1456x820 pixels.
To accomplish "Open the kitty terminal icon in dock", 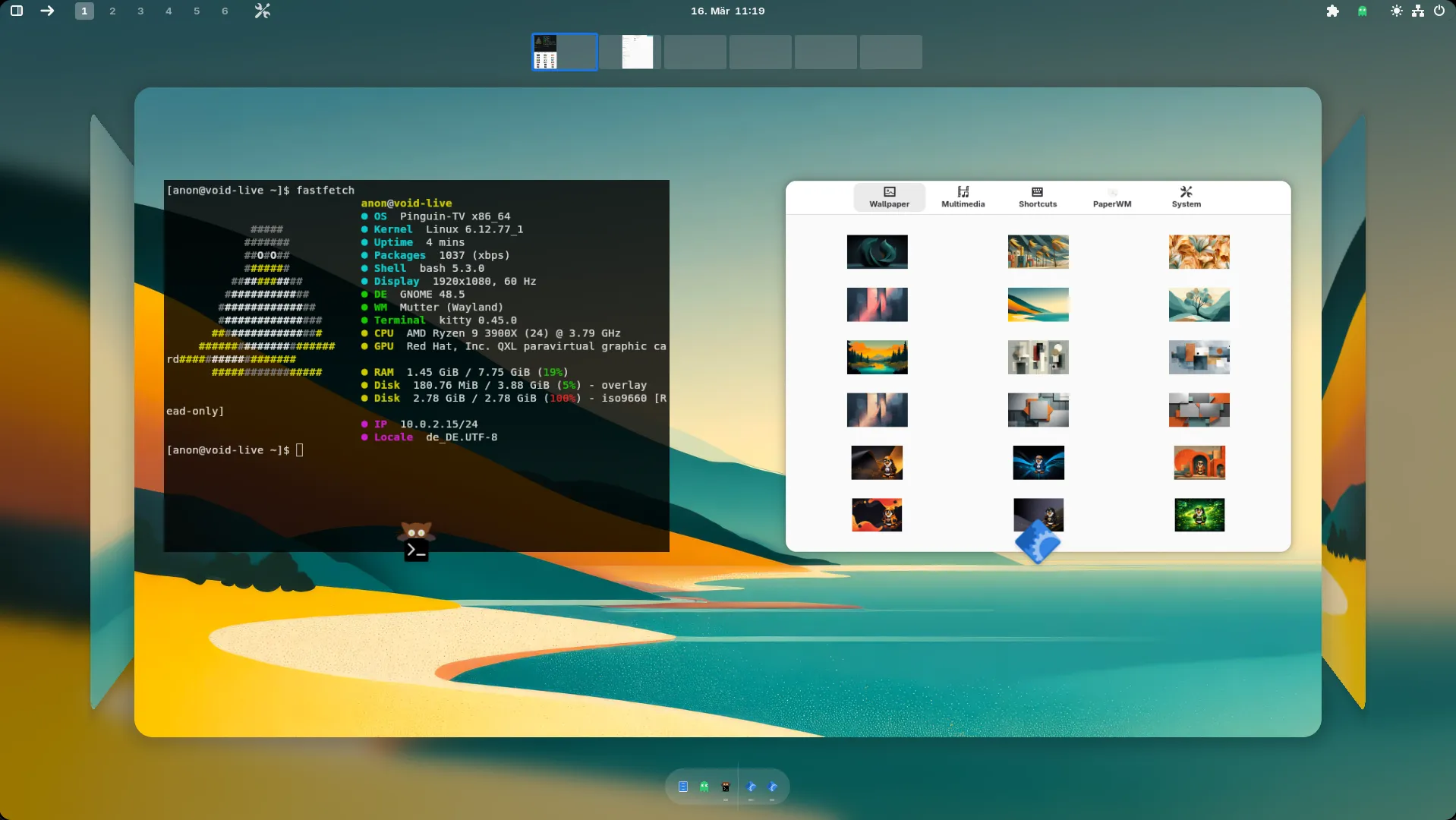I will [x=726, y=787].
